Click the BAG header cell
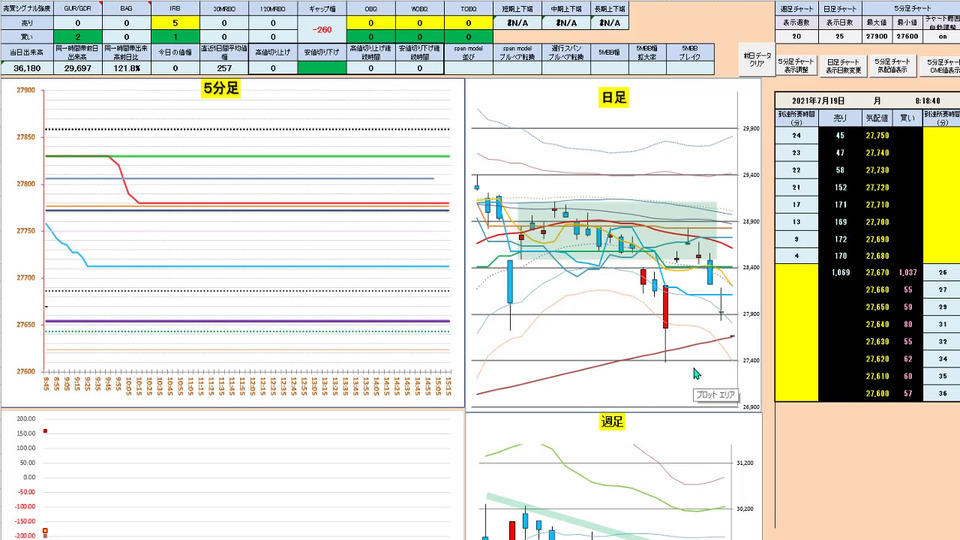Viewport: 960px width, 540px height. pyautogui.click(x=126, y=9)
